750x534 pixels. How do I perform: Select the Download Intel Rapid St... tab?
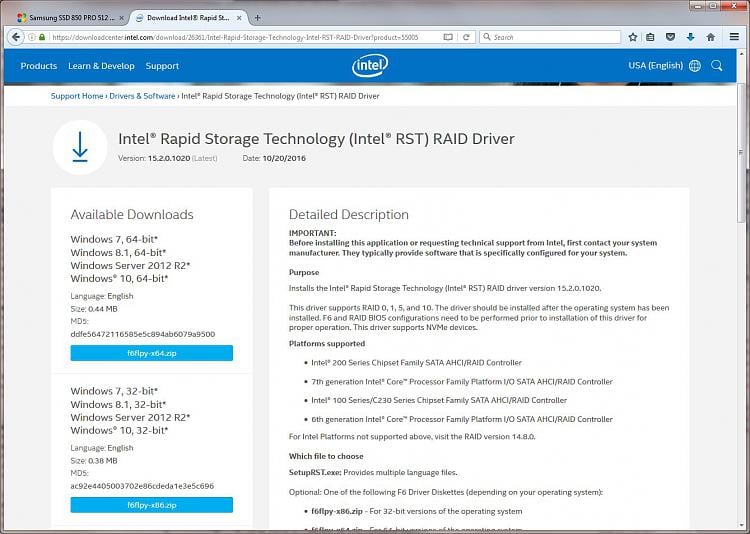coord(188,18)
